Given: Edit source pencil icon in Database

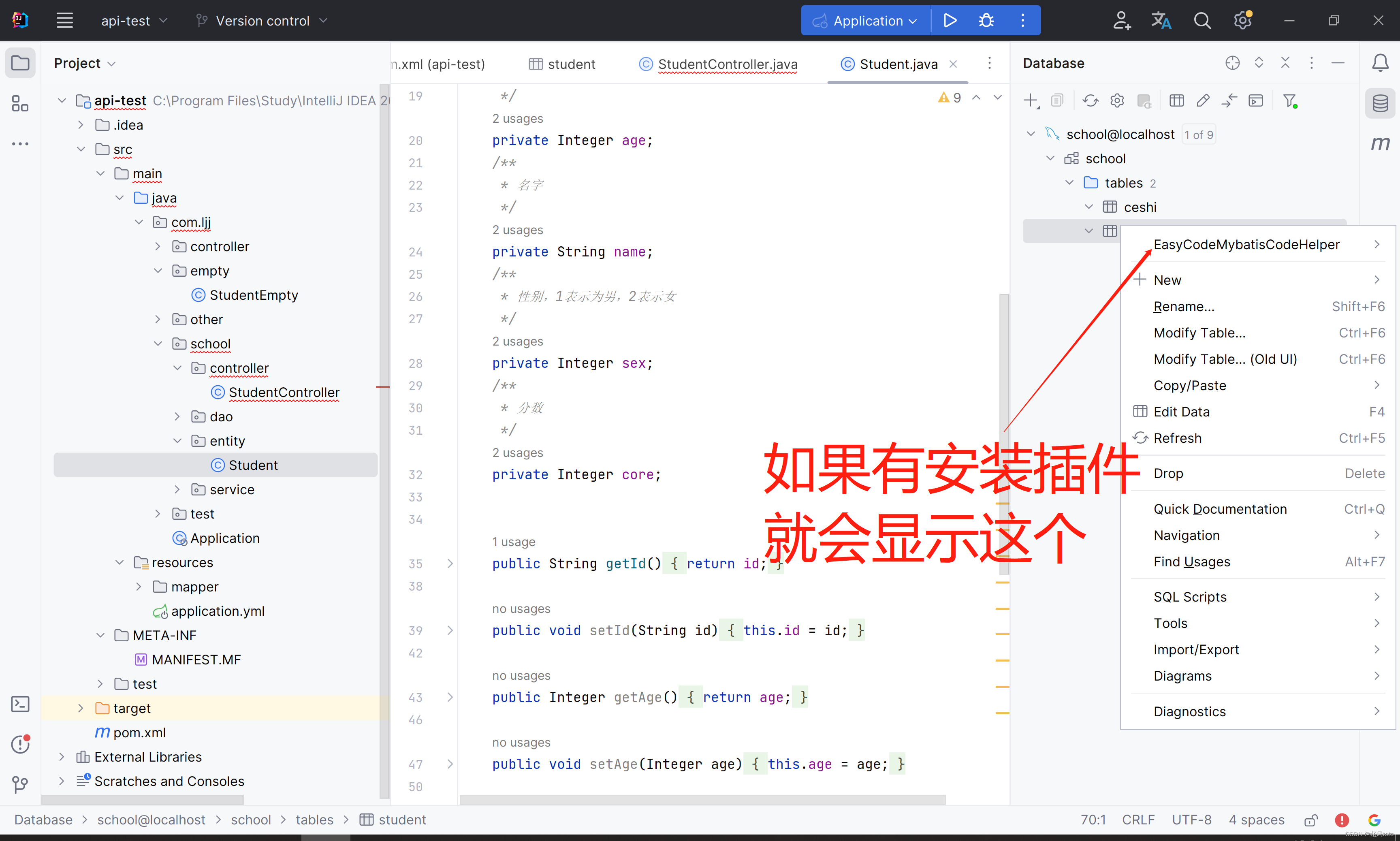Looking at the screenshot, I should click(1203, 101).
